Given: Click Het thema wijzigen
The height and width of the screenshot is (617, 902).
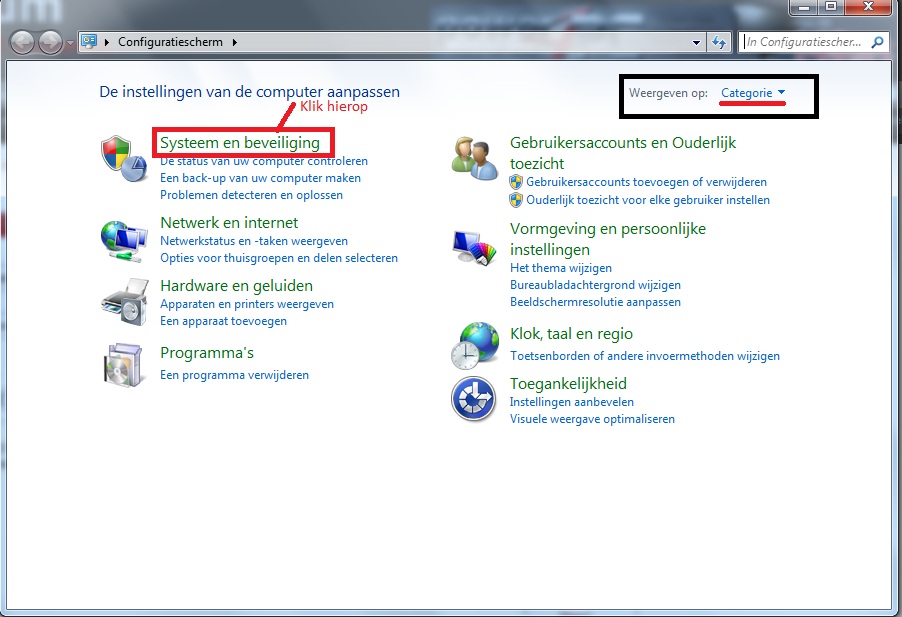Looking at the screenshot, I should point(561,268).
